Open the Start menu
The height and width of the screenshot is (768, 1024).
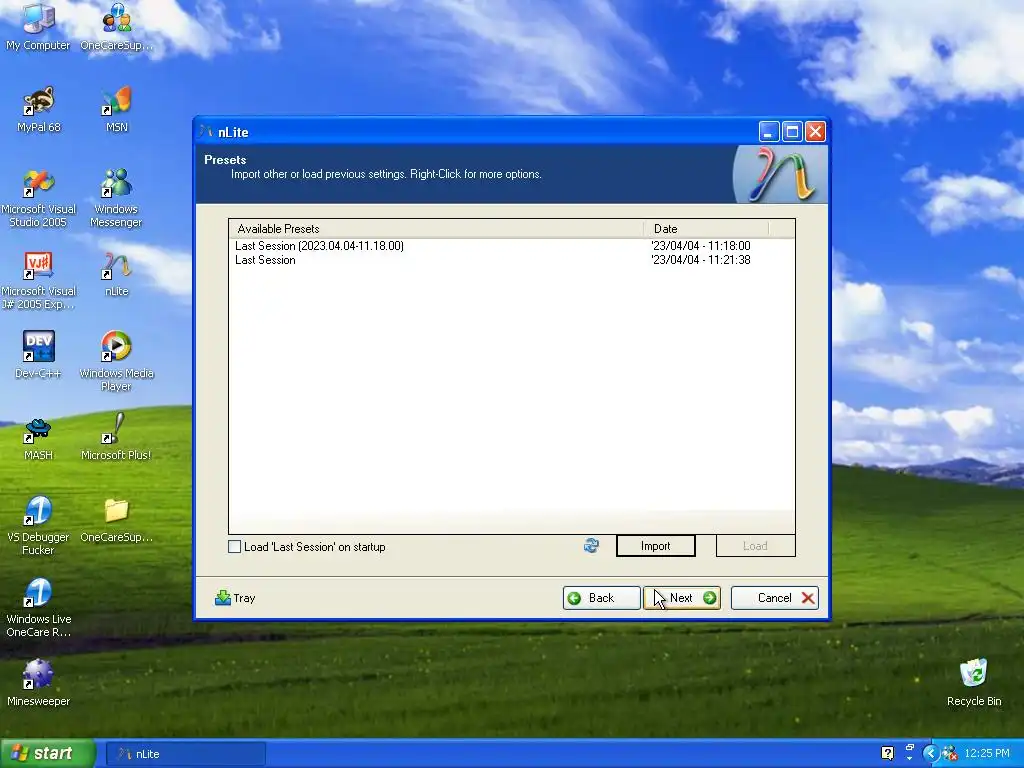(47, 754)
